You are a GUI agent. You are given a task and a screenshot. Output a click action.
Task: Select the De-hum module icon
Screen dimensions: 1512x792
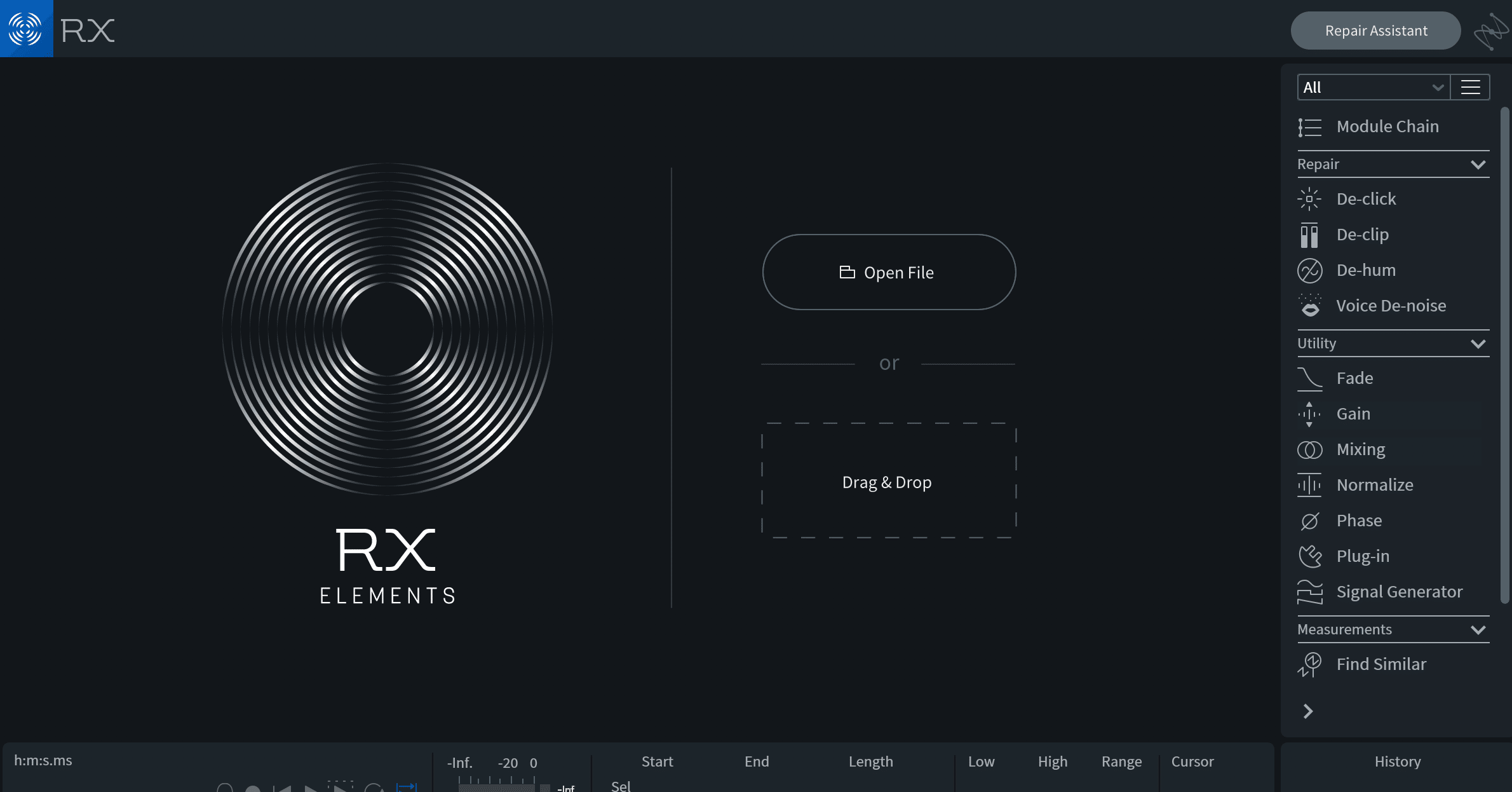click(1309, 271)
